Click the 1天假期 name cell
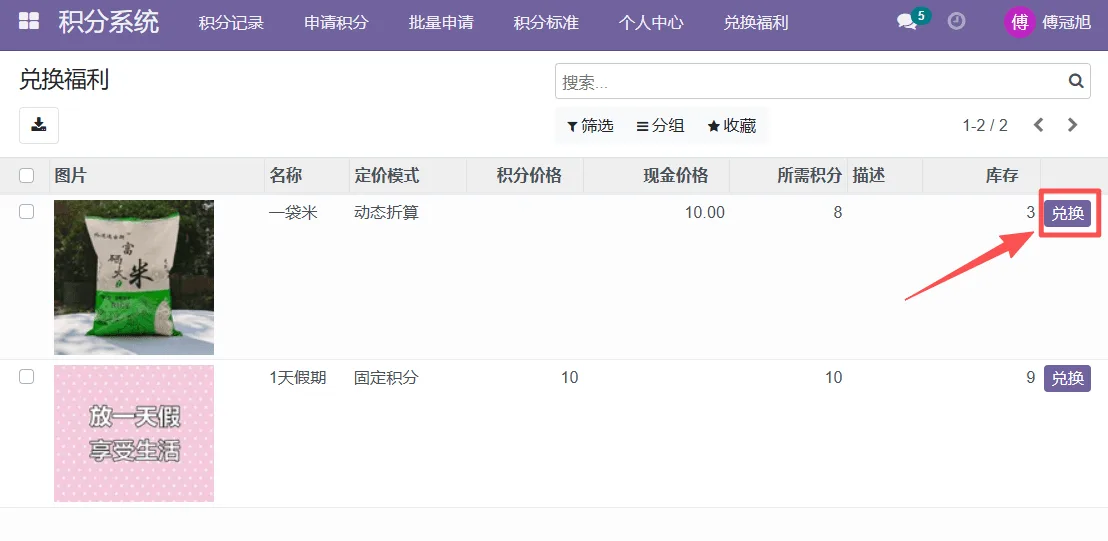The image size is (1108, 541). tap(297, 378)
